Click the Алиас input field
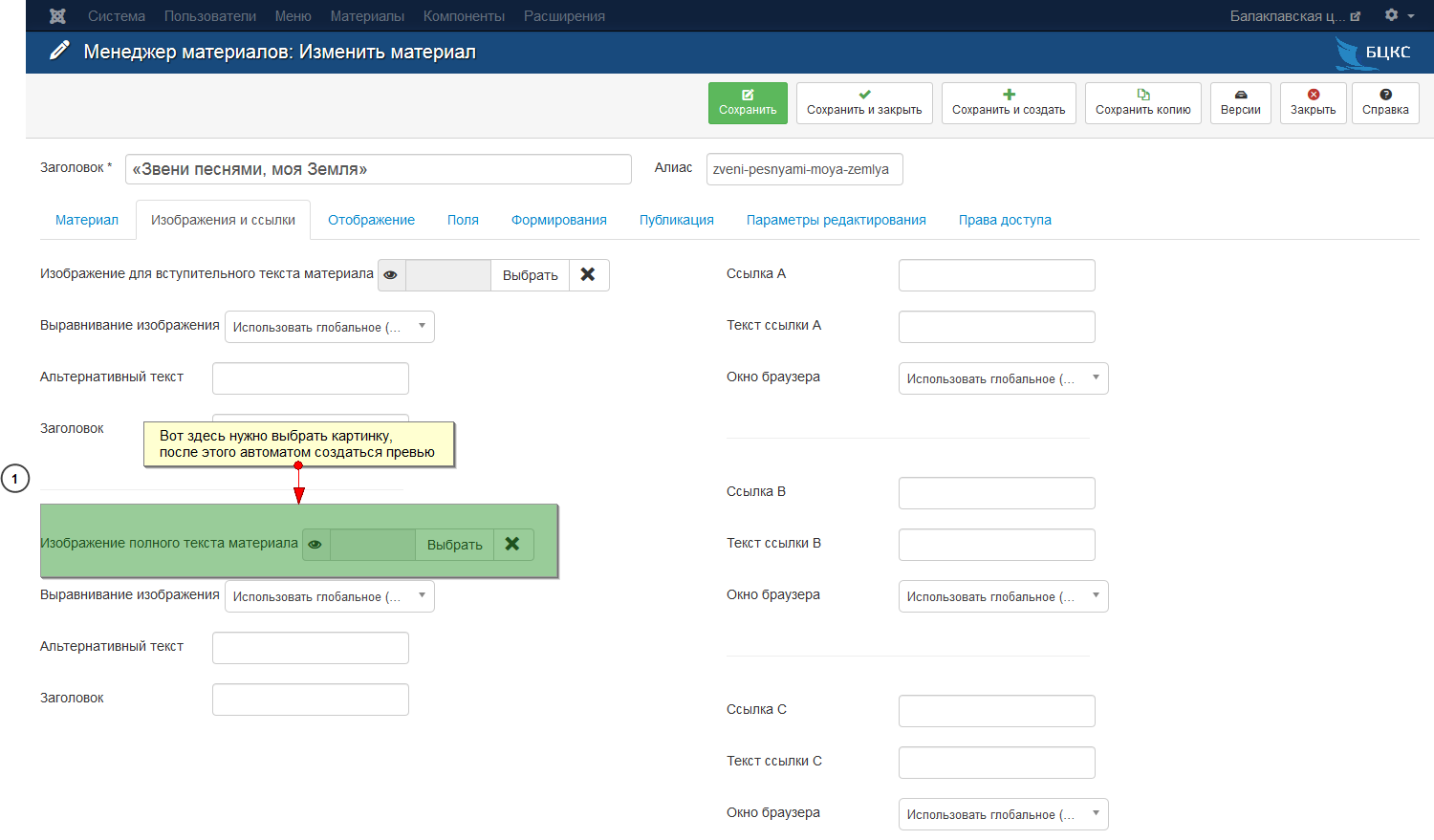The image size is (1434, 840). (805, 169)
